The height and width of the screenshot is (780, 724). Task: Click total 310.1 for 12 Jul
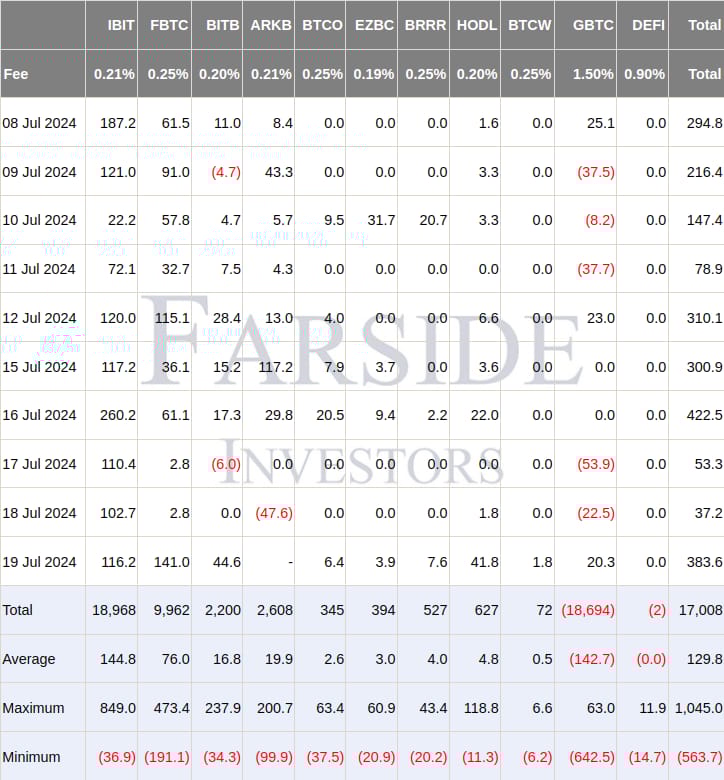click(x=705, y=318)
